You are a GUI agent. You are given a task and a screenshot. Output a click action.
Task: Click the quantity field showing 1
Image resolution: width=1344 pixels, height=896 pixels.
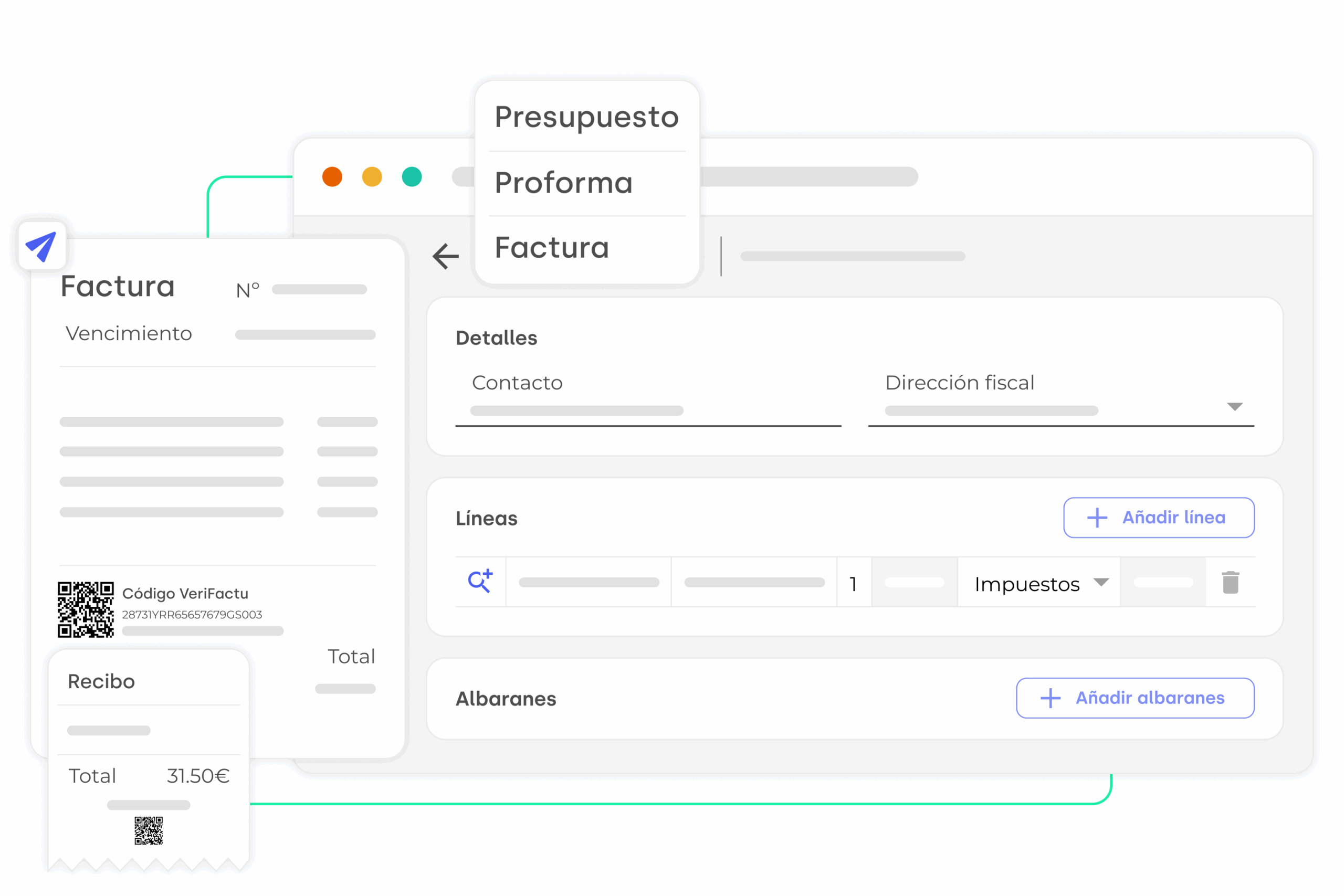(x=854, y=584)
